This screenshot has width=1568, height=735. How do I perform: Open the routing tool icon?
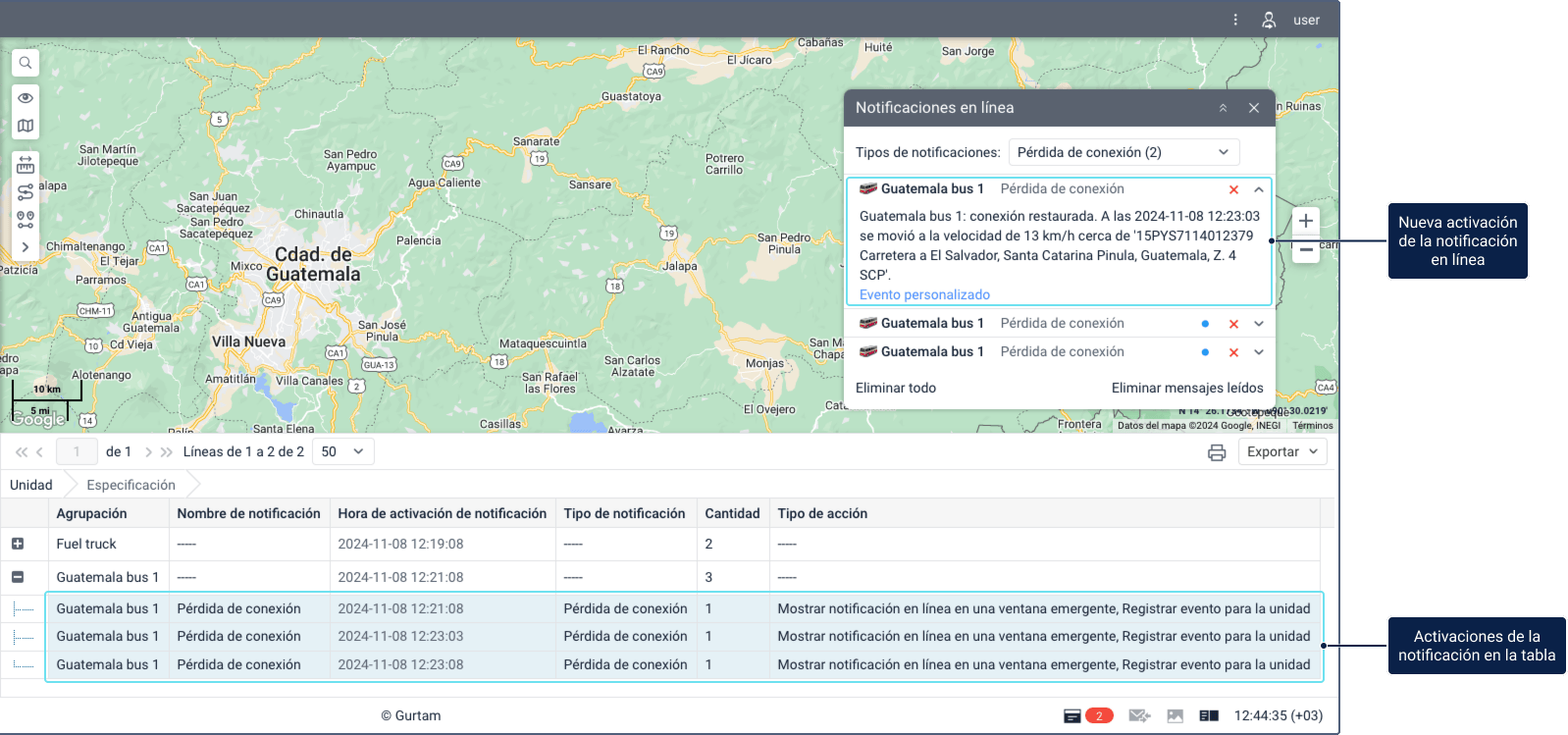pyautogui.click(x=26, y=192)
